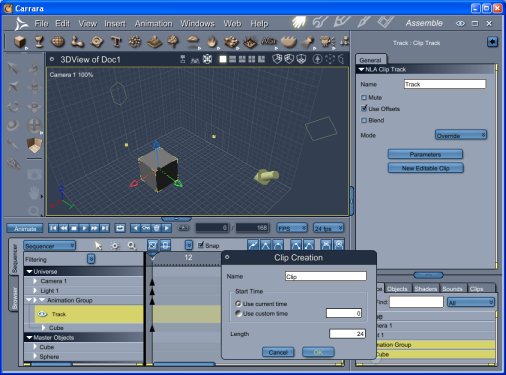Click the New Editable Clip button

click(425, 168)
